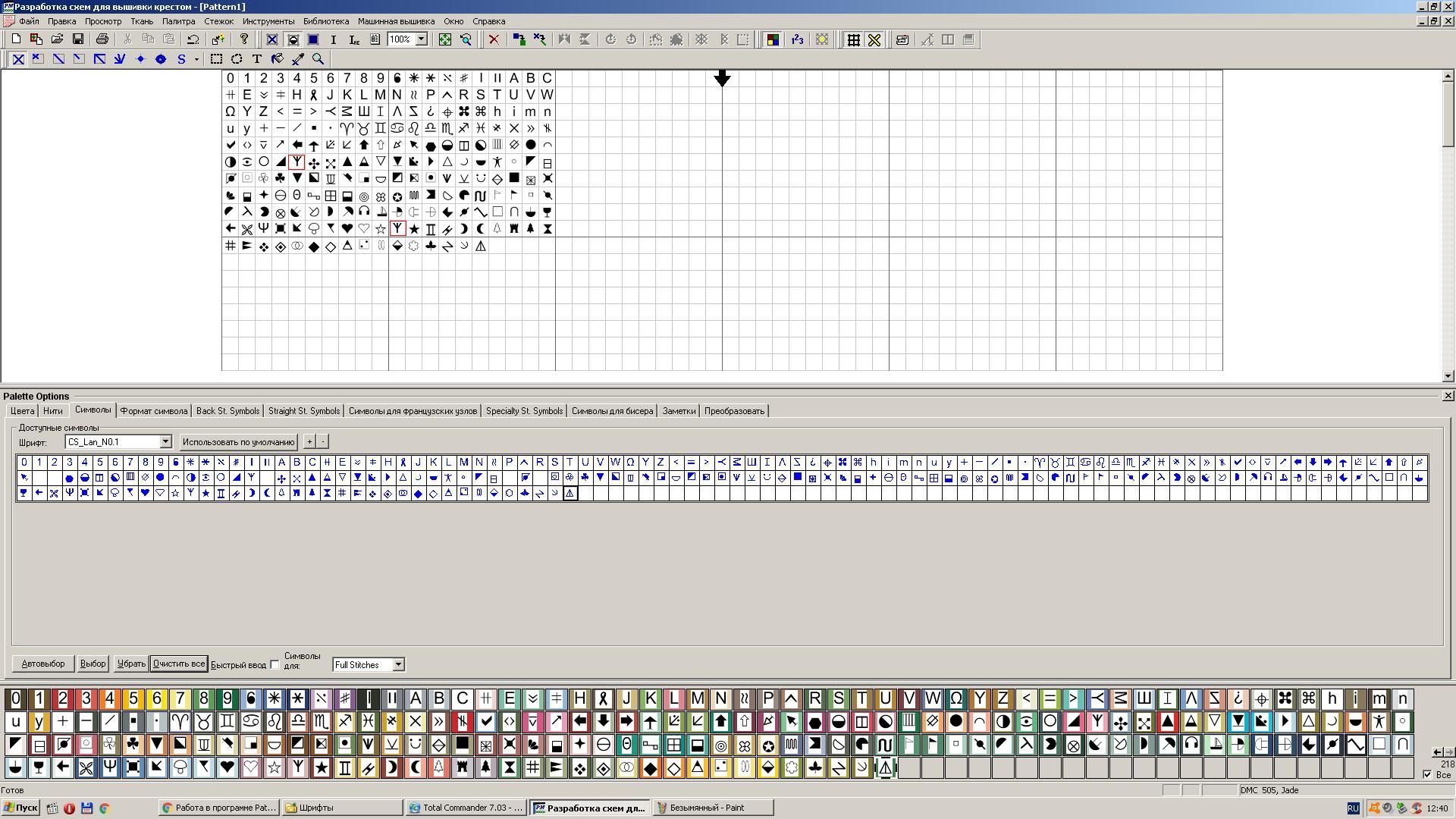Open the Шрифт font dropdown
The image size is (1456, 819).
tap(165, 442)
